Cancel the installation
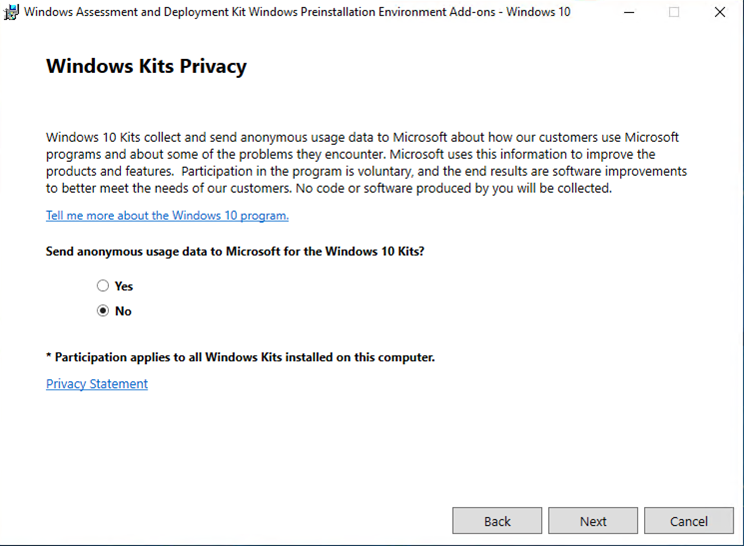The height and width of the screenshot is (546, 744). pos(689,521)
